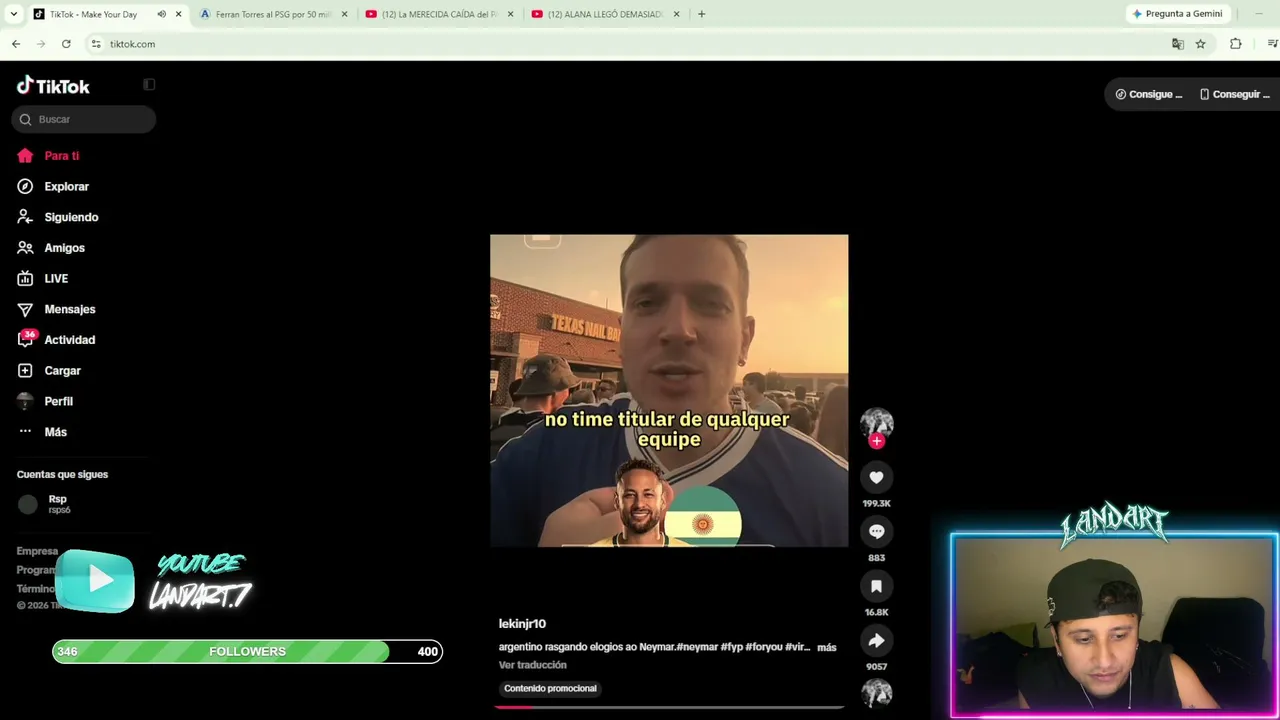This screenshot has width=1280, height=720.
Task: Seek along the video progress bar
Action: click(669, 706)
